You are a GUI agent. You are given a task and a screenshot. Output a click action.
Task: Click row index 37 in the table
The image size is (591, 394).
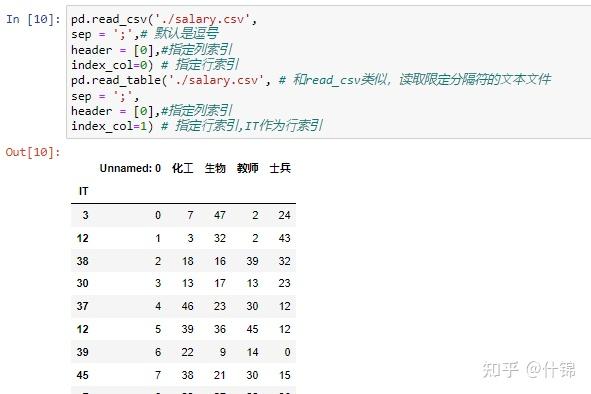tap(83, 306)
